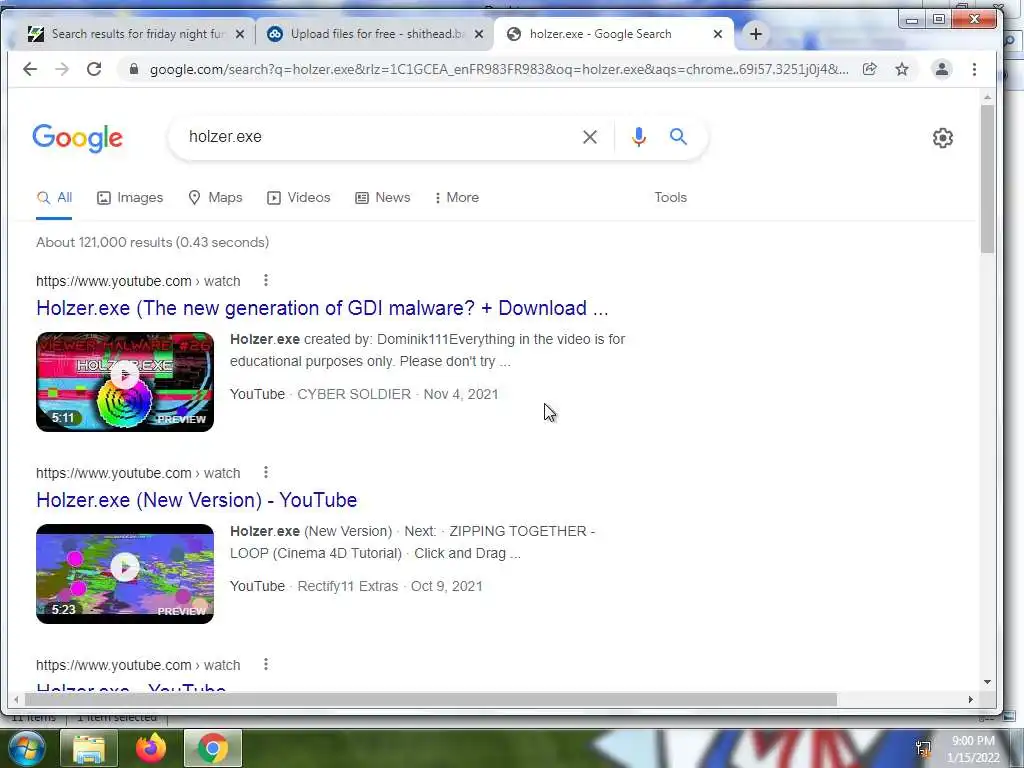Open the Chrome profile avatar icon
This screenshot has height=768, width=1024.
click(x=941, y=69)
